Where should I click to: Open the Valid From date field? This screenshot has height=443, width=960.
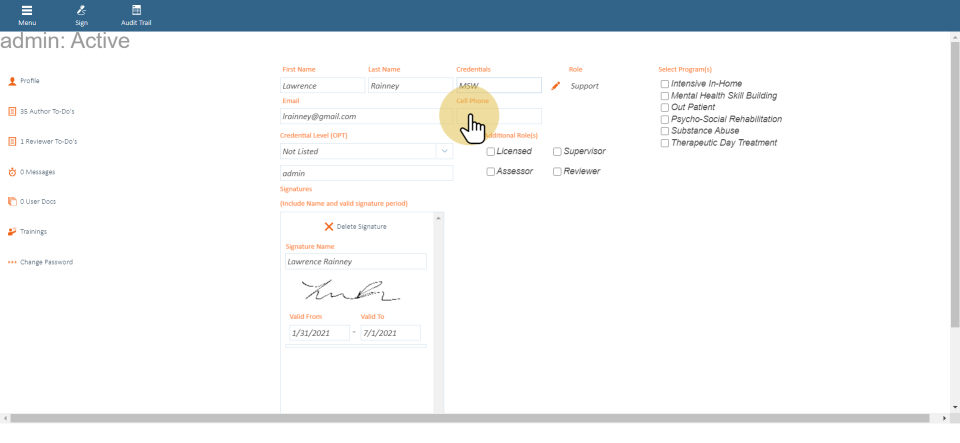pyautogui.click(x=318, y=333)
